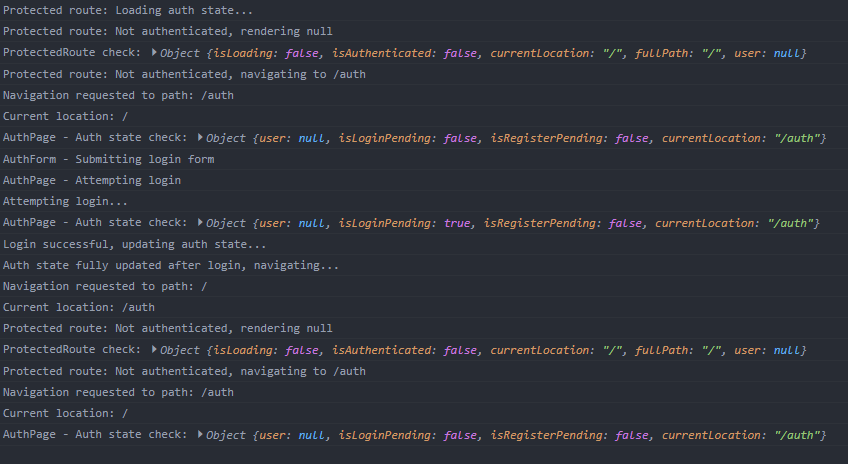This screenshot has height=464, width=848.
Task: Click 'Auth state fully updated after login' entry
Action: point(171,265)
